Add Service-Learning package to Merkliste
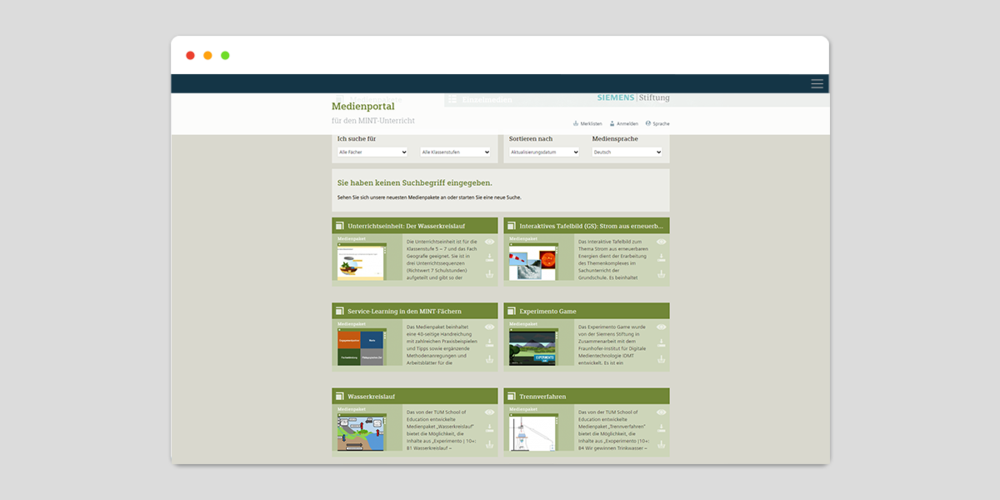 click(x=490, y=359)
